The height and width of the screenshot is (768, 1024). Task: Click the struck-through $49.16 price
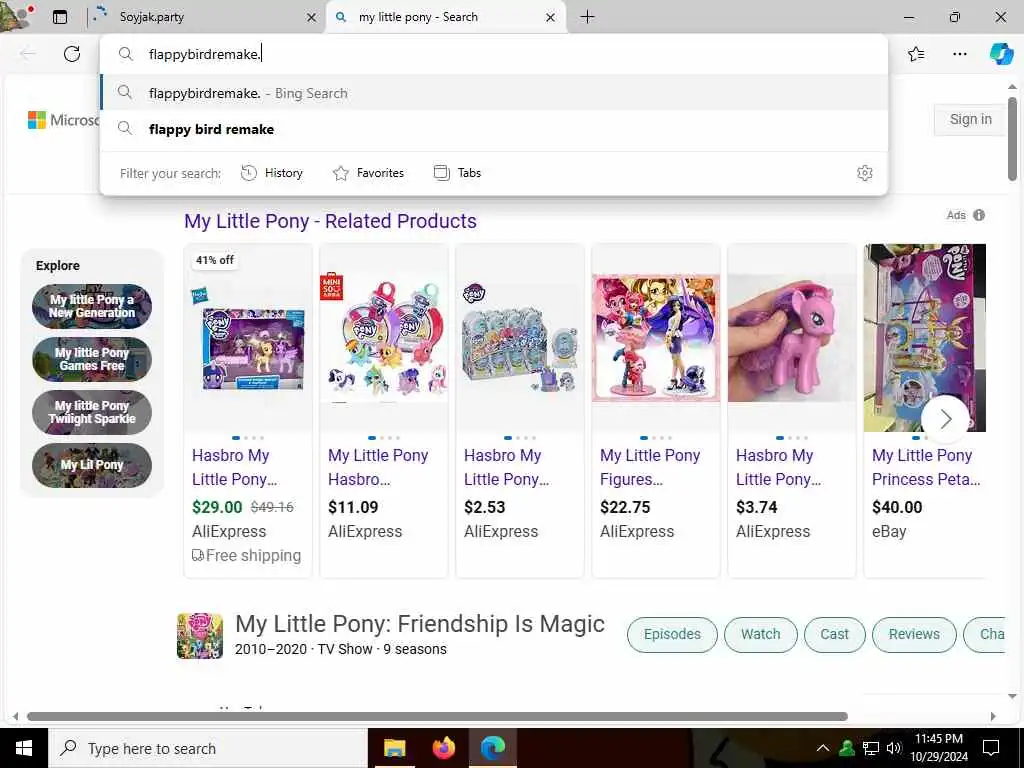[272, 507]
